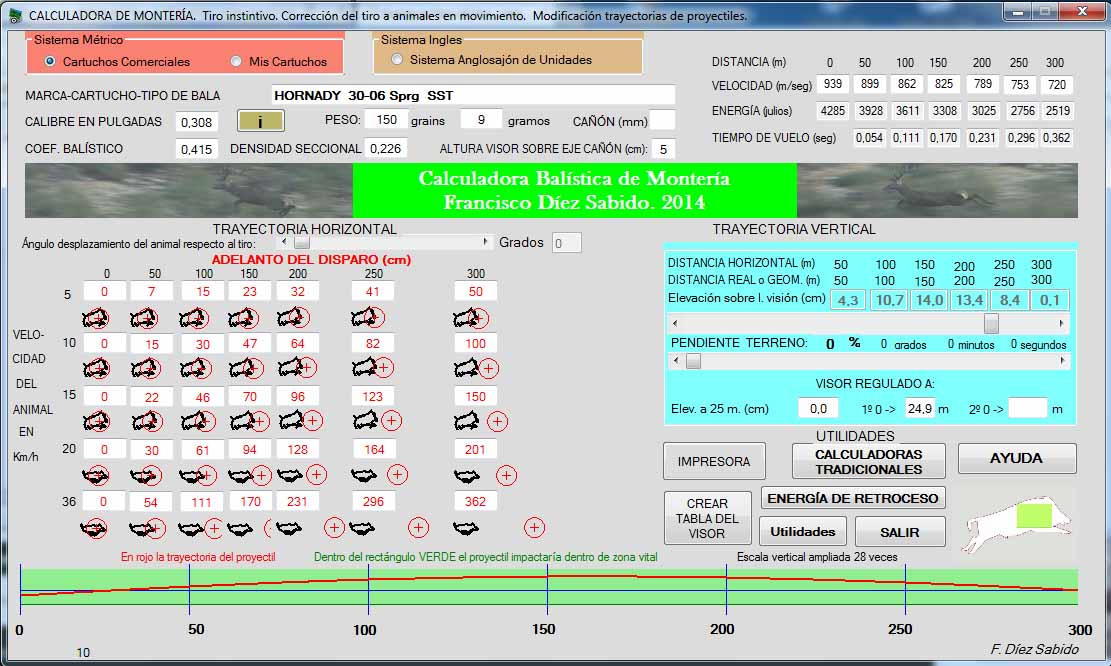This screenshot has height=666, width=1111.
Task: Click the running deer banner image on the right
Action: point(937,190)
